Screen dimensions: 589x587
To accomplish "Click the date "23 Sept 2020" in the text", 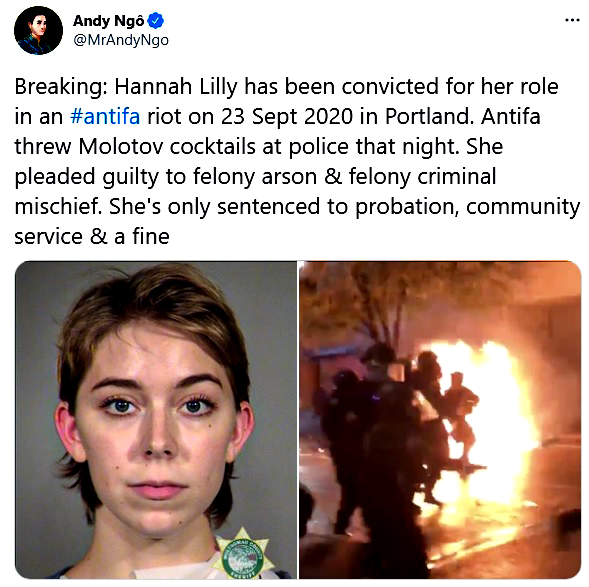I will tap(287, 116).
